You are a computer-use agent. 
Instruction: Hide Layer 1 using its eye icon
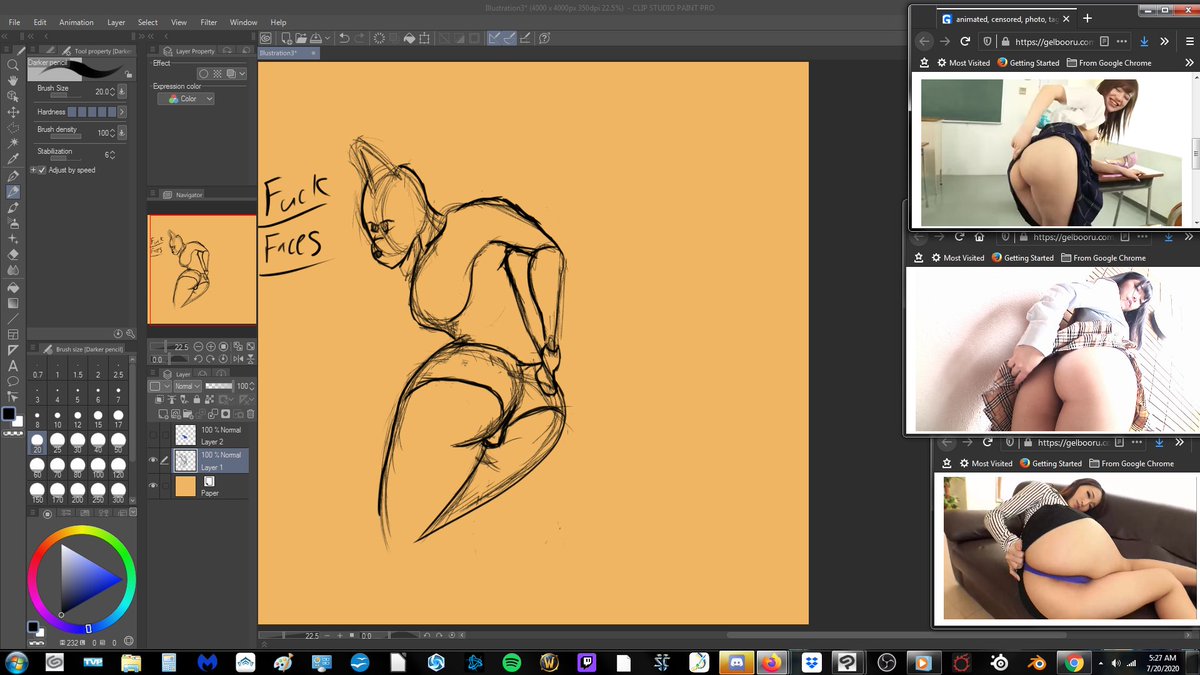(x=154, y=460)
